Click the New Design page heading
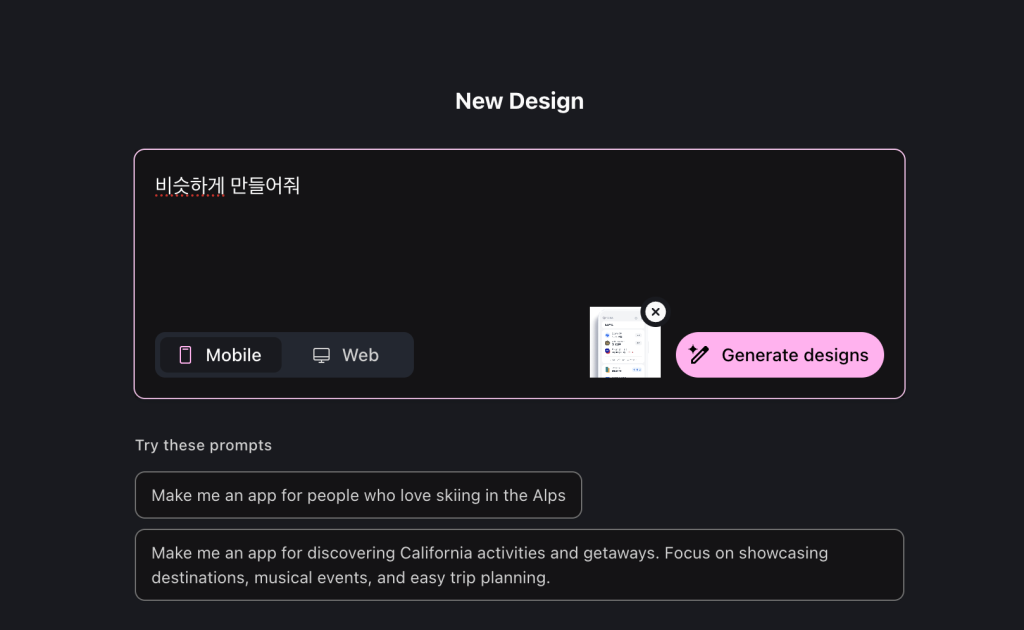Viewport: 1024px width, 630px height. point(519,101)
